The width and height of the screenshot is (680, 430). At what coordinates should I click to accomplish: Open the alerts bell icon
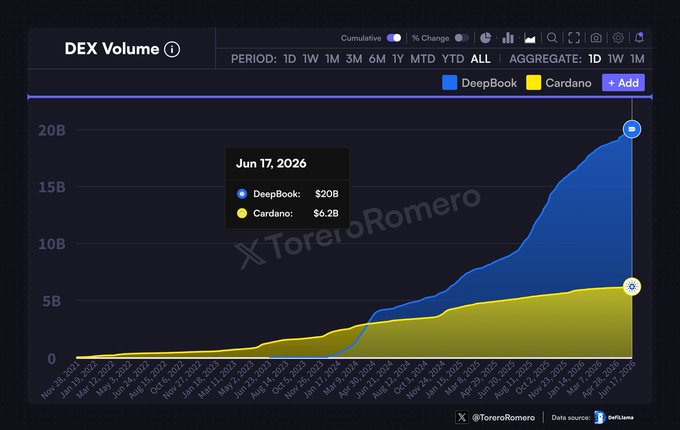[639, 38]
